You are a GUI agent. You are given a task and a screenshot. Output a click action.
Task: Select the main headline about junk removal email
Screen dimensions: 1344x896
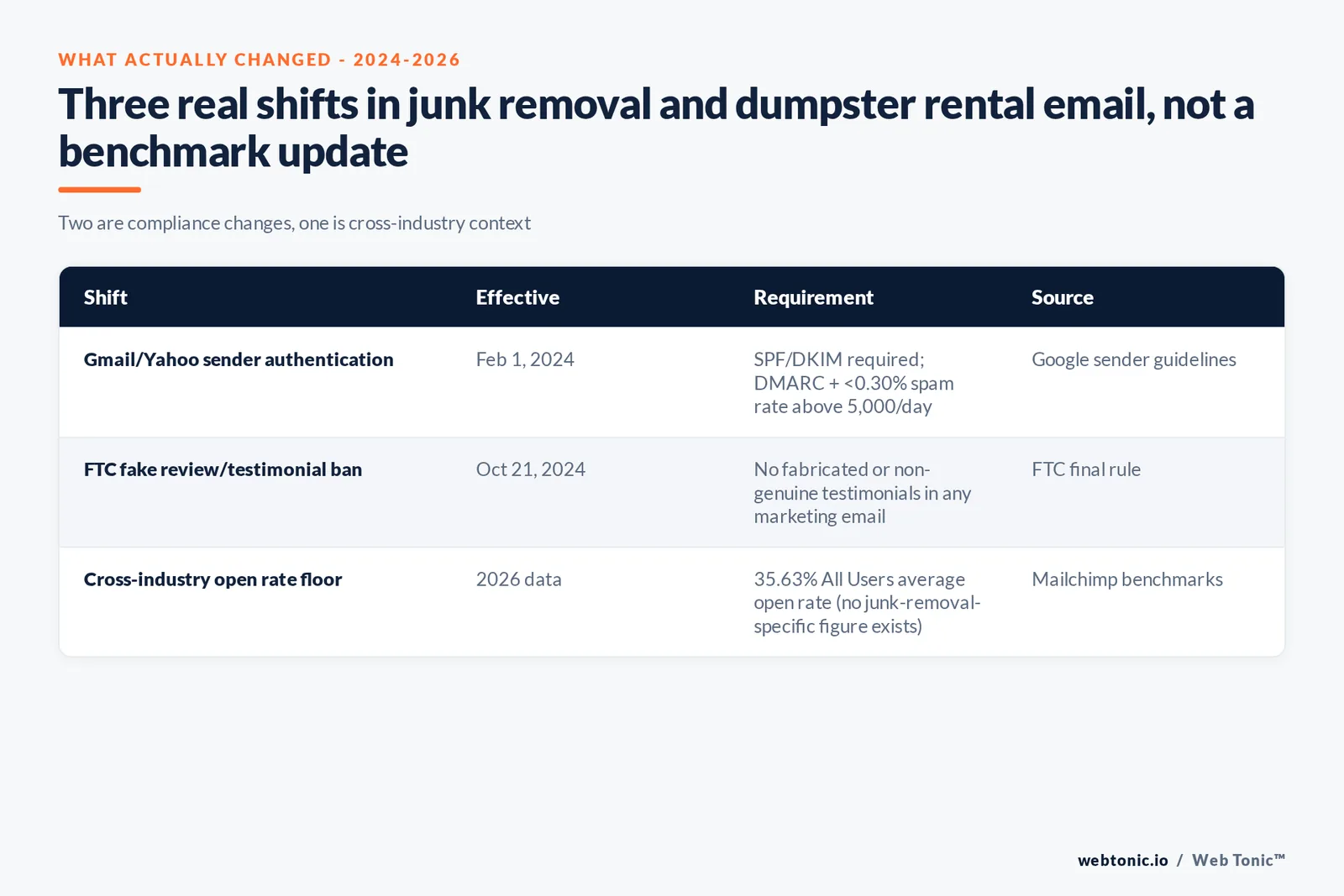[656, 128]
